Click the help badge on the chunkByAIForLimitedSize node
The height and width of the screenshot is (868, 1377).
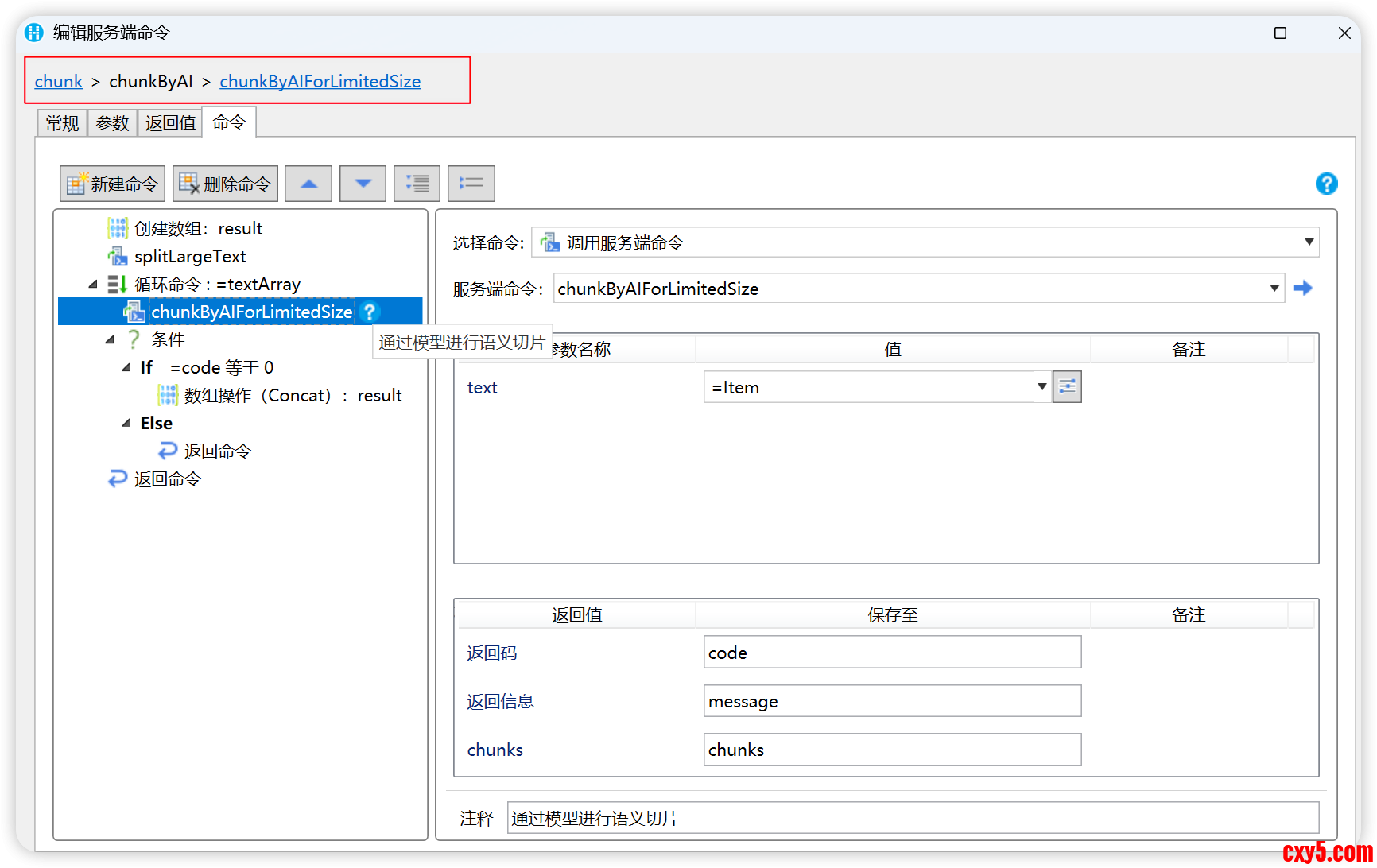369,312
